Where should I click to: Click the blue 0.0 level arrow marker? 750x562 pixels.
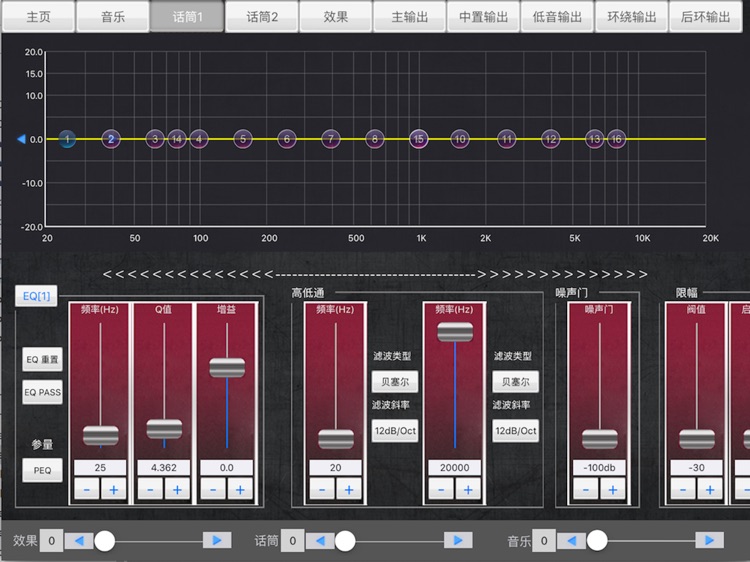[x=21, y=139]
